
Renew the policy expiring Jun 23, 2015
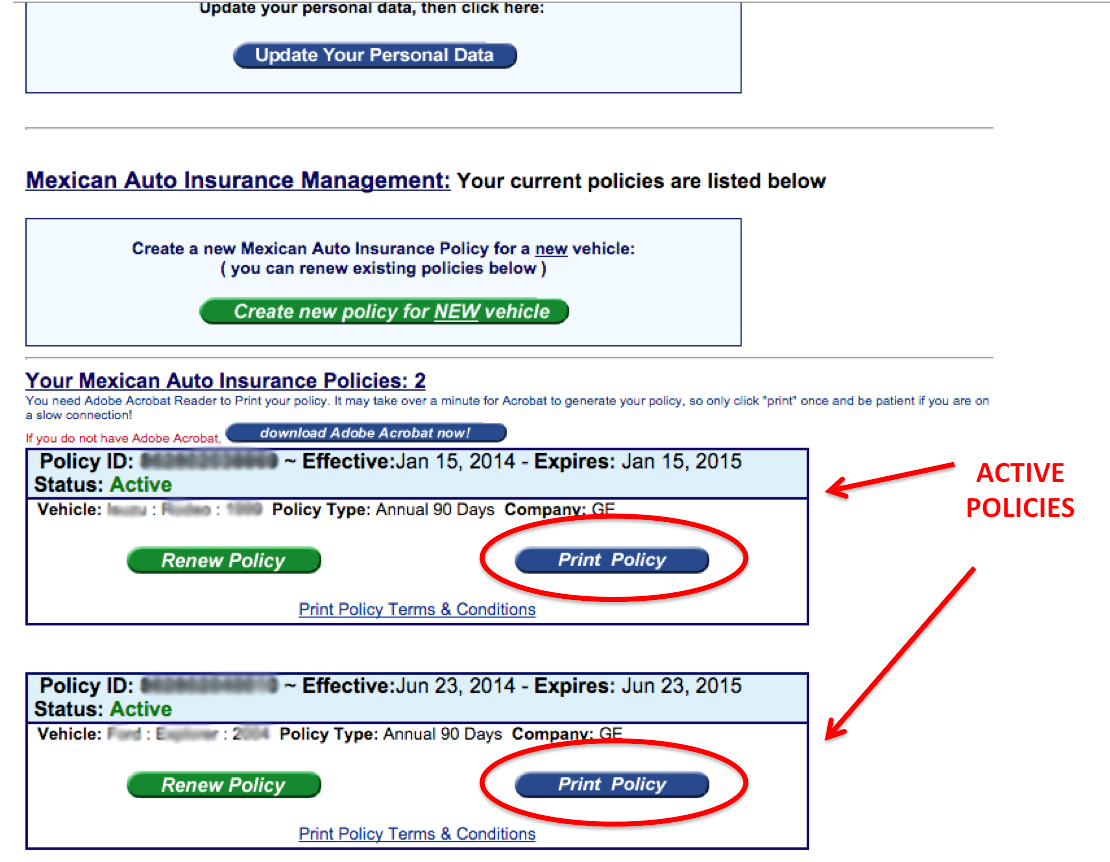click(223, 786)
